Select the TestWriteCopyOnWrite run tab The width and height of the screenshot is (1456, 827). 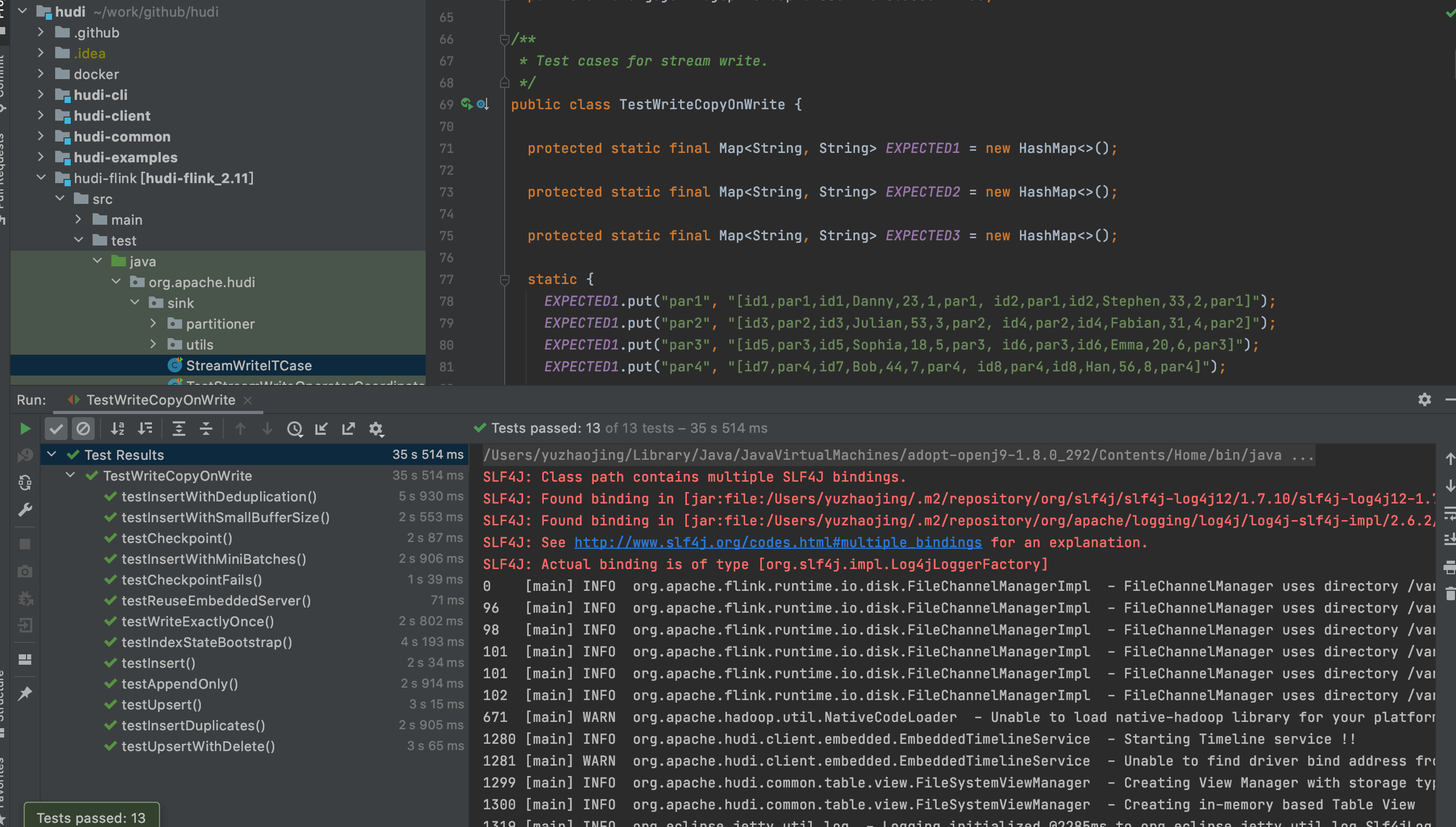[160, 400]
